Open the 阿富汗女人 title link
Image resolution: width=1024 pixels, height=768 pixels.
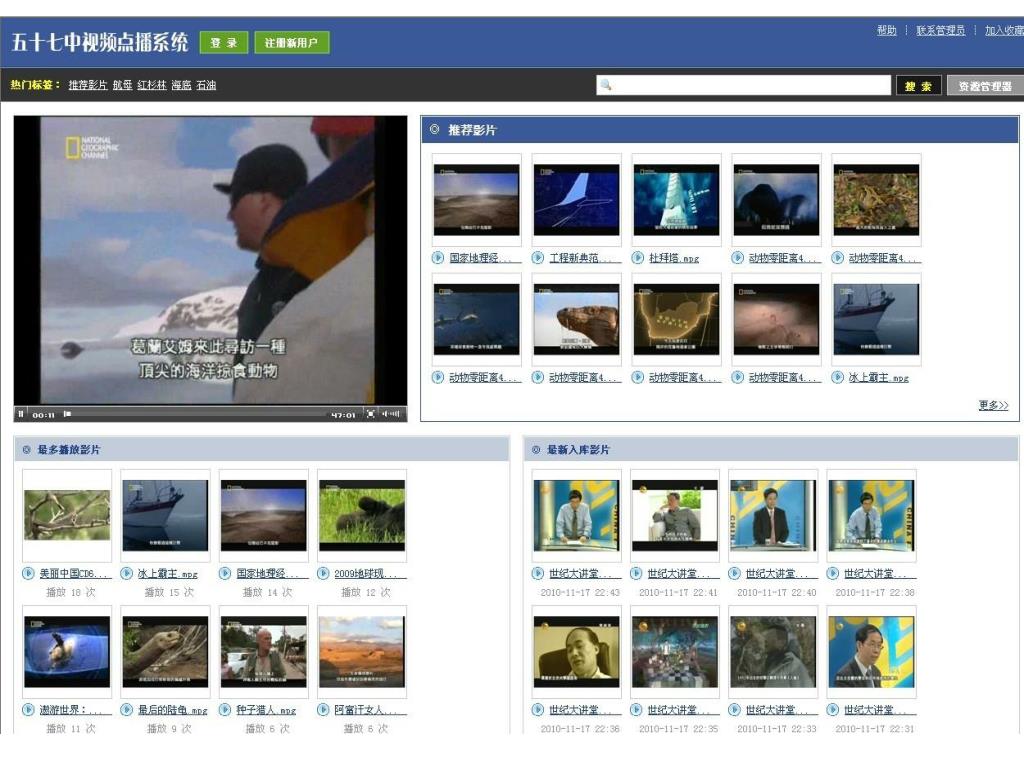click(x=370, y=709)
